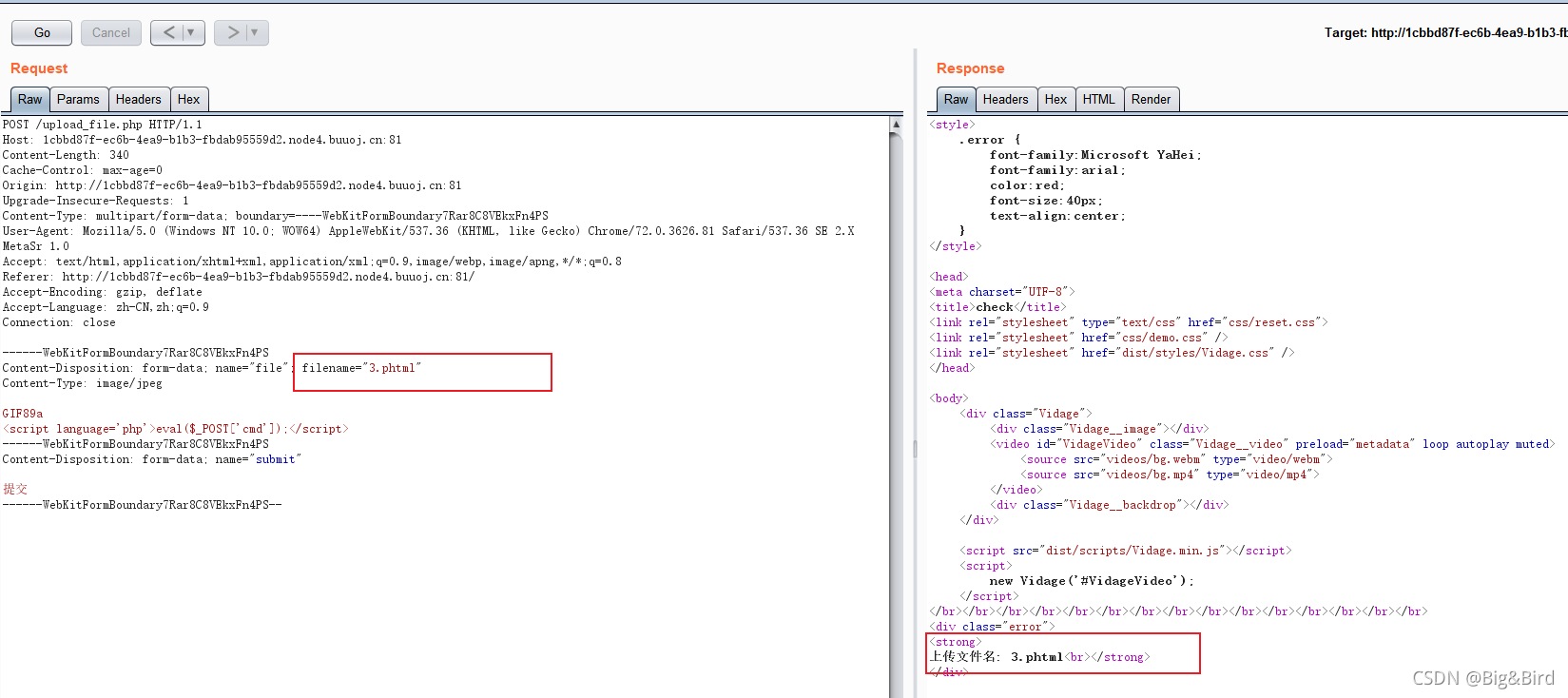The width and height of the screenshot is (1568, 698).
Task: Go back to previous request with the < arrow
Action: pyautogui.click(x=168, y=32)
